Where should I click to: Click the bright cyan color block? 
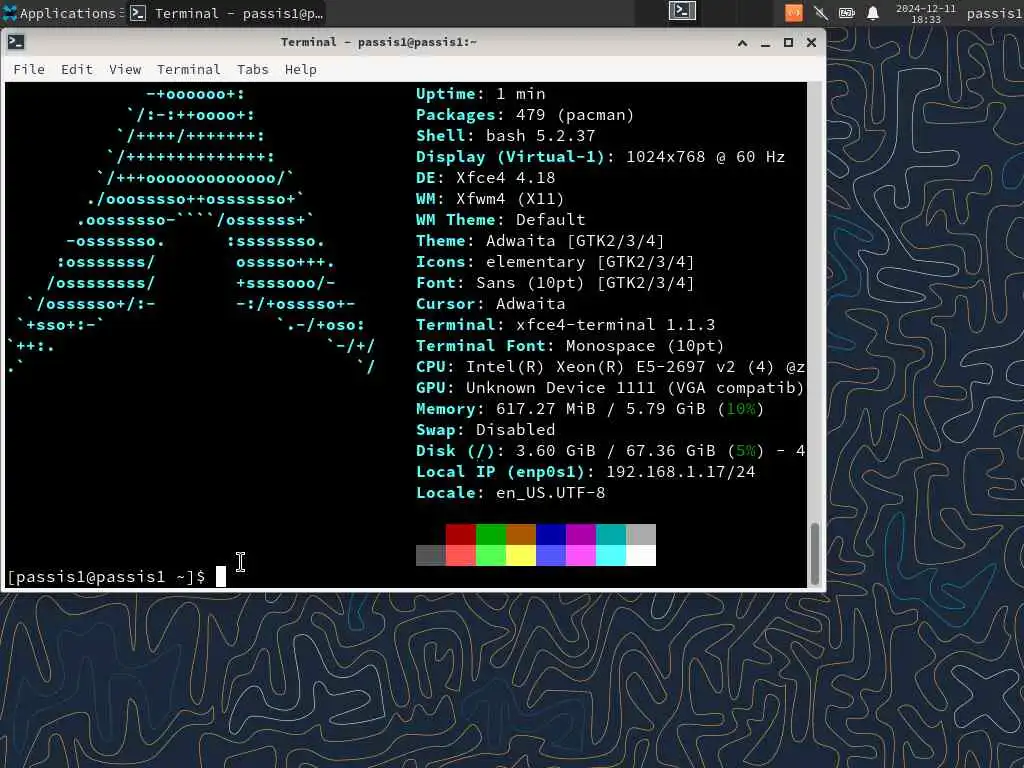tap(611, 555)
